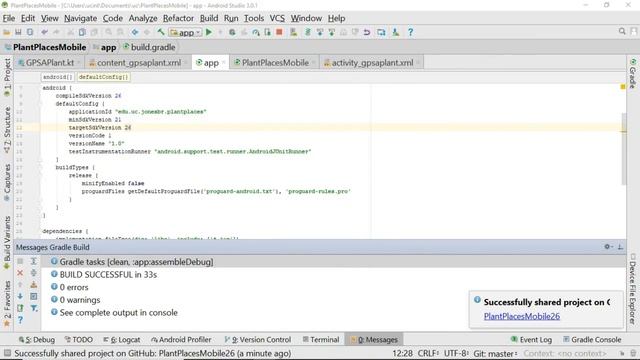The height and width of the screenshot is (360, 640).
Task: Open the Logcat tool window tab
Action: click(122, 340)
